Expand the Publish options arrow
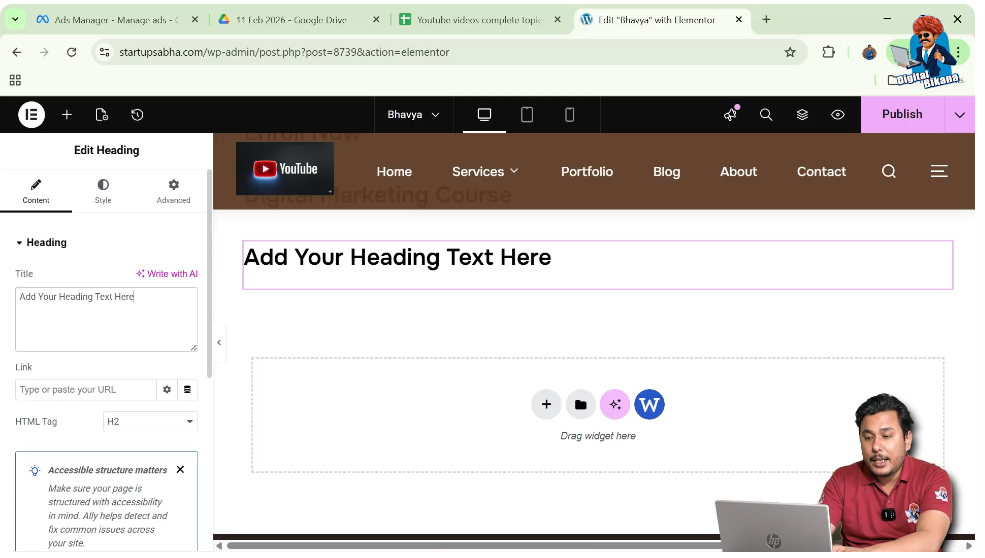Screen dimensions: 985x558 [x=959, y=115]
